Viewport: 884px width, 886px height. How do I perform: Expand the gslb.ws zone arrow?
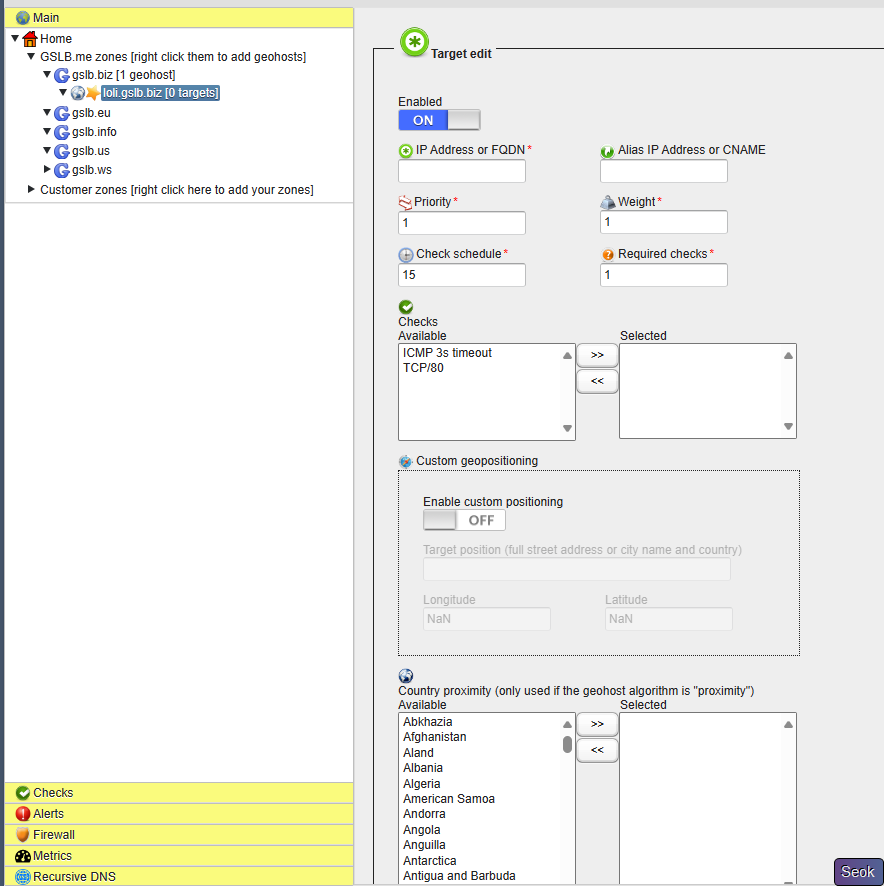tap(46, 170)
